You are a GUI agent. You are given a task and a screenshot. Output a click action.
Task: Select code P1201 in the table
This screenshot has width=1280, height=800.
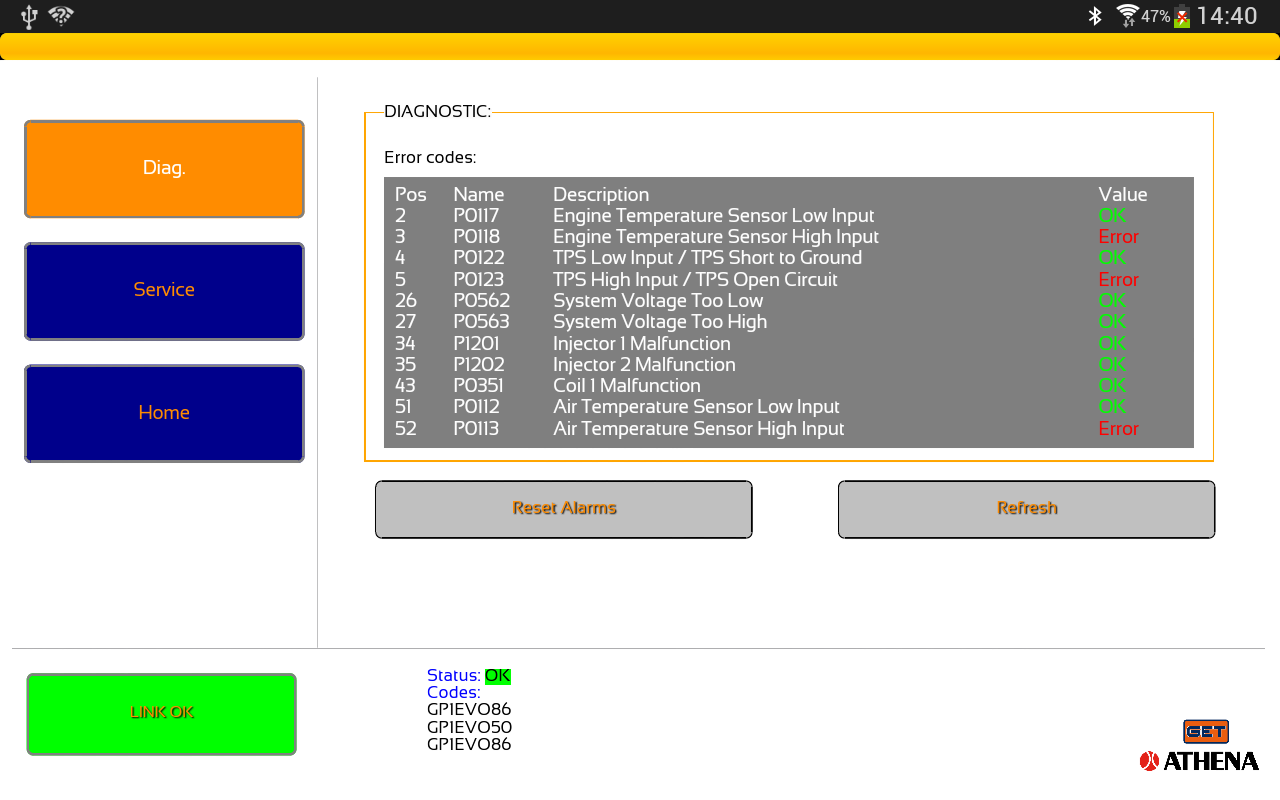(x=477, y=344)
